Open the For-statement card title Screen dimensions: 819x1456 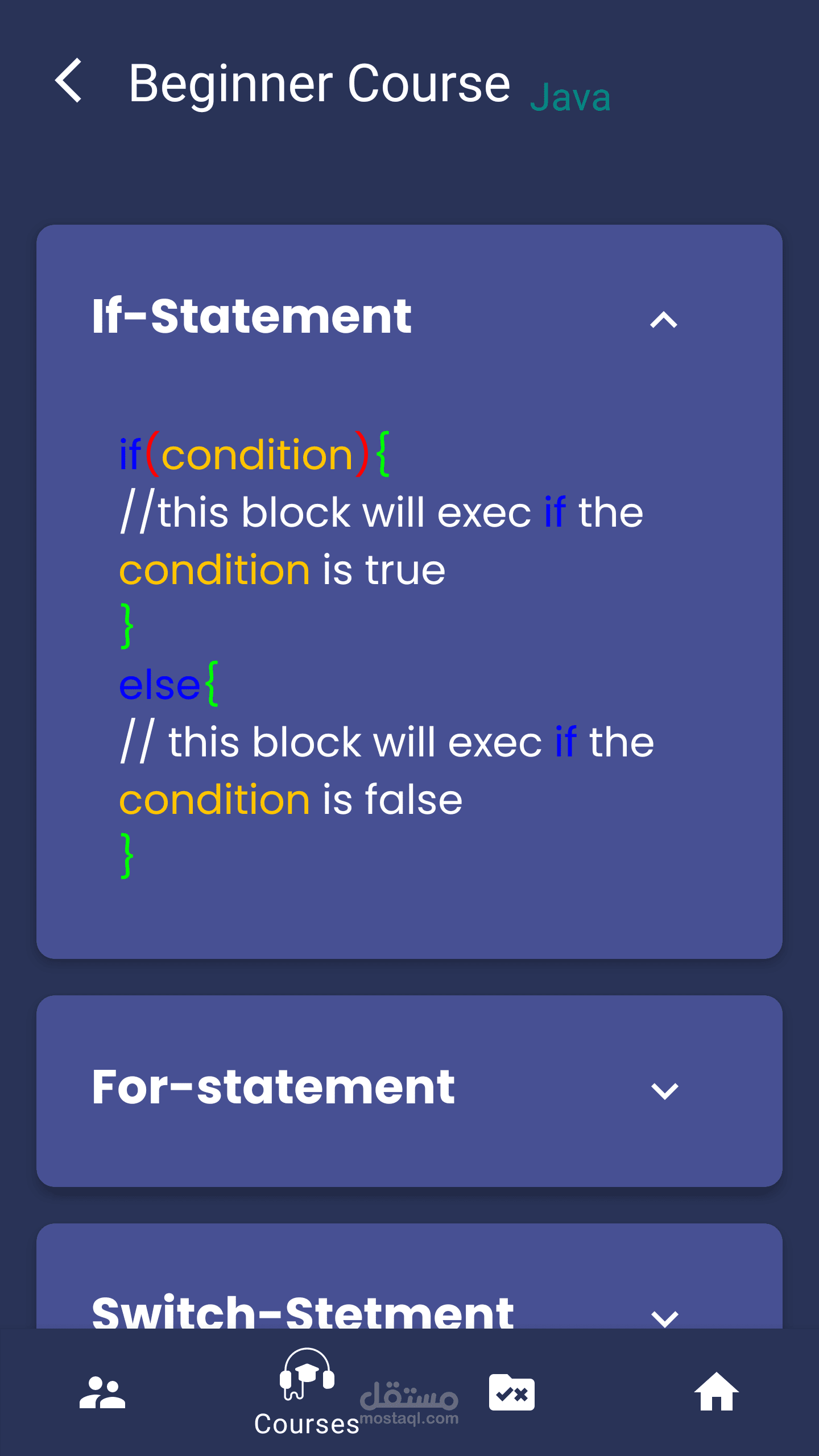(x=273, y=1087)
